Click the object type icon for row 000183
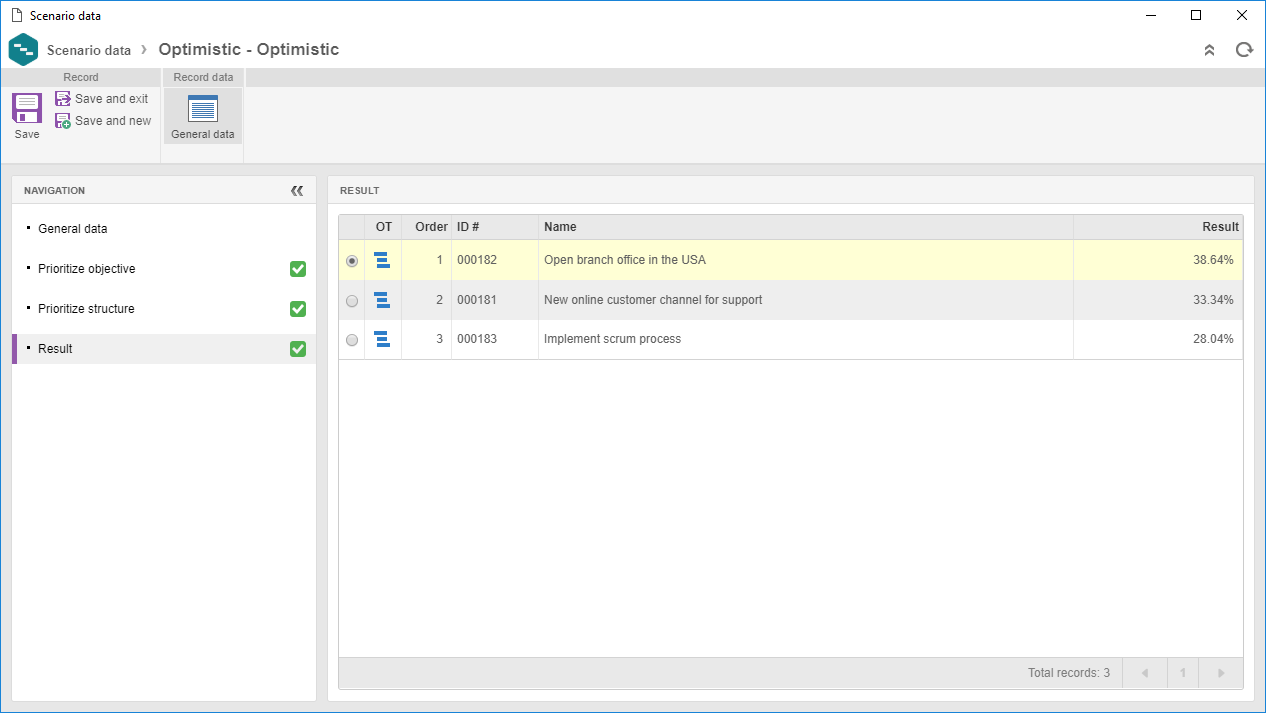Viewport: 1266px width, 713px height. click(382, 339)
